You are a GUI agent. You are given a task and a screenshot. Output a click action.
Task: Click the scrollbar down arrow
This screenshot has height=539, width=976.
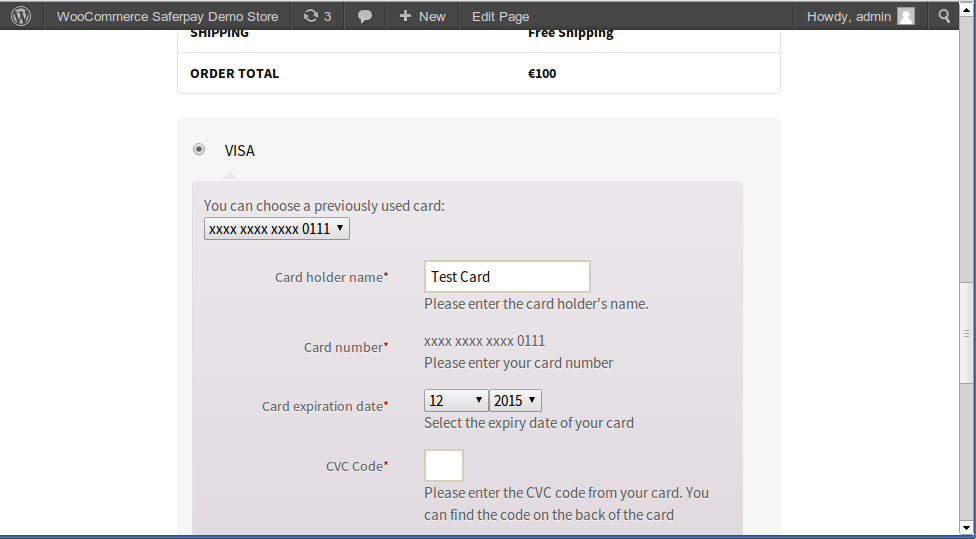point(966,526)
